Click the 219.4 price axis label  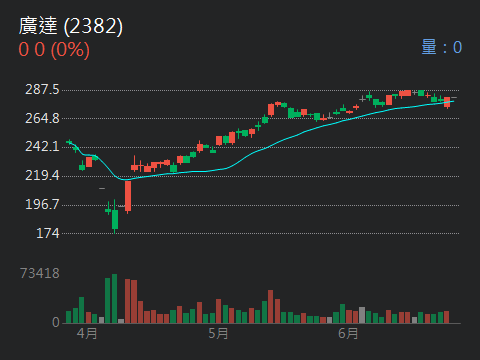(42, 175)
